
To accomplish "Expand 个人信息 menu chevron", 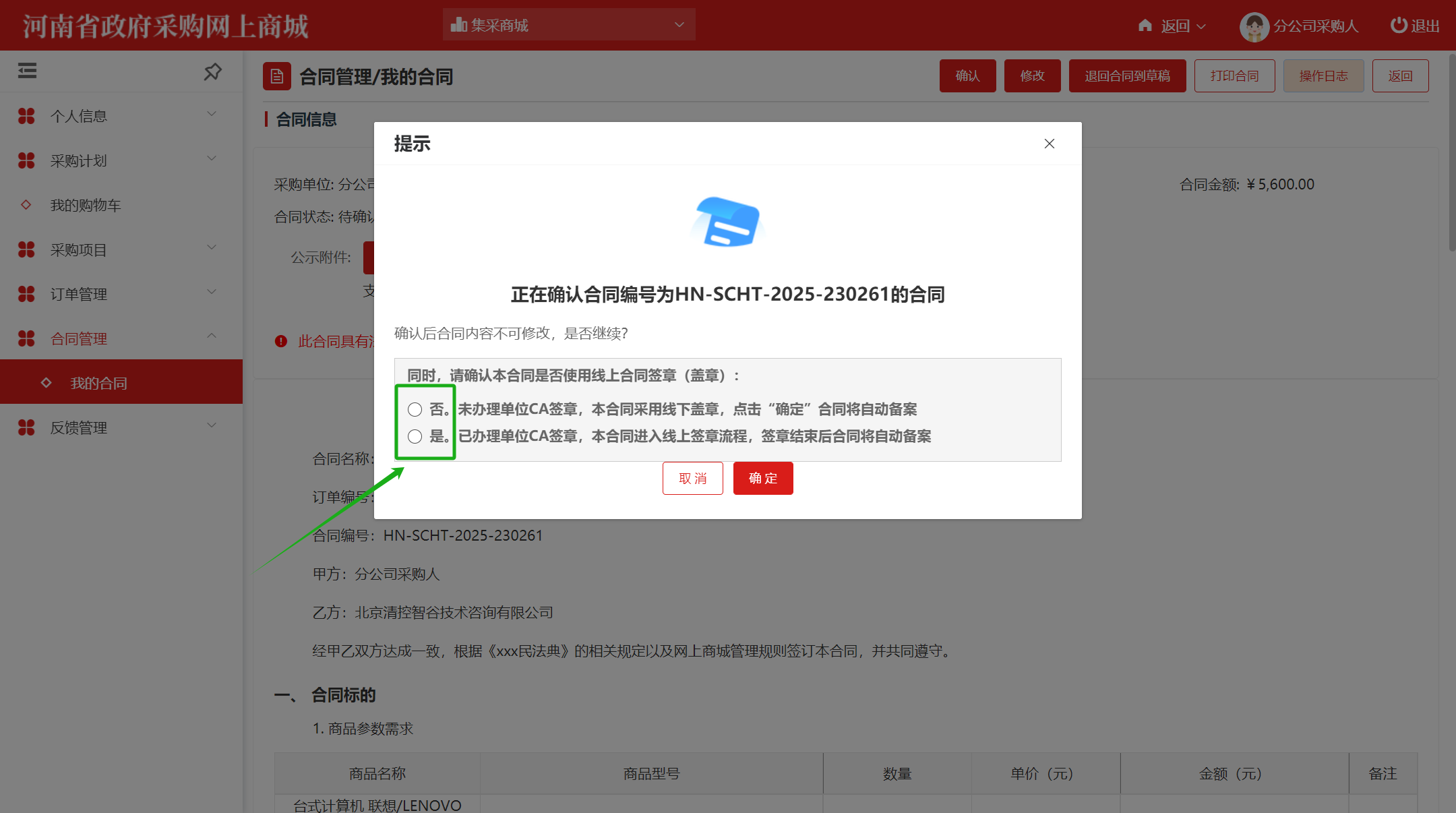I will [x=212, y=114].
